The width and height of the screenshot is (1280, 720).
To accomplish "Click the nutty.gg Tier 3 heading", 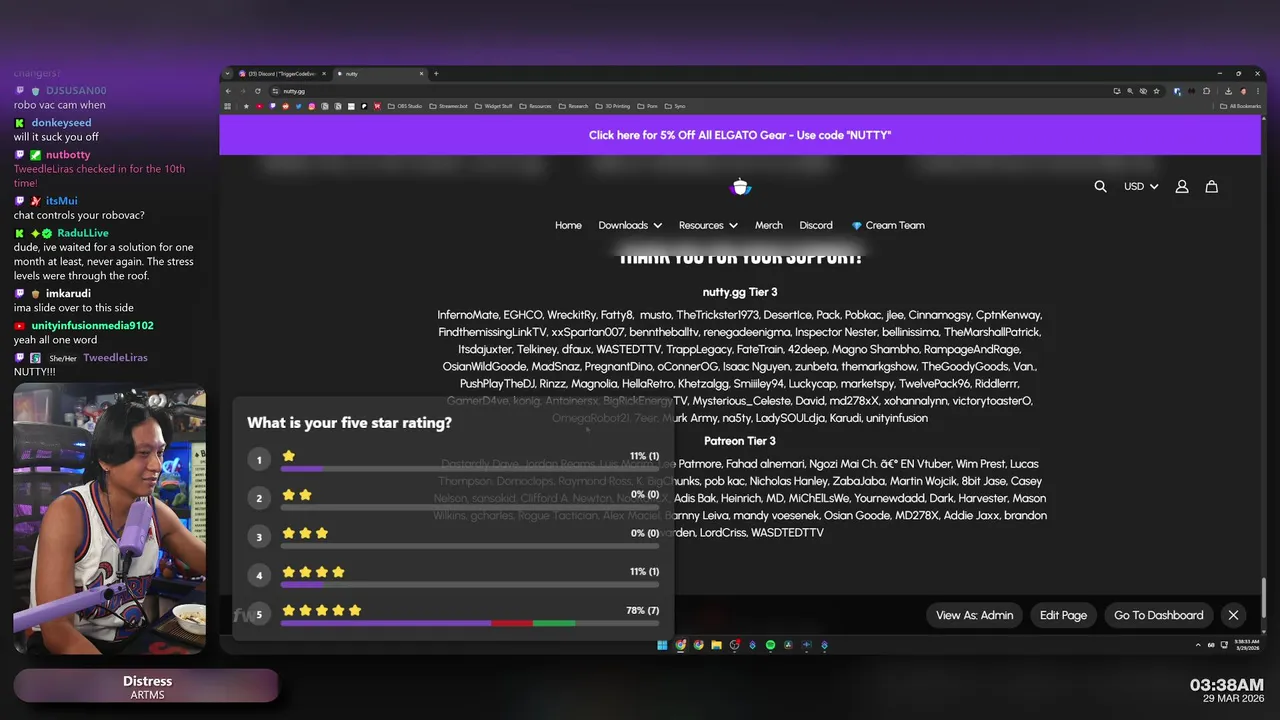I will click(x=740, y=292).
